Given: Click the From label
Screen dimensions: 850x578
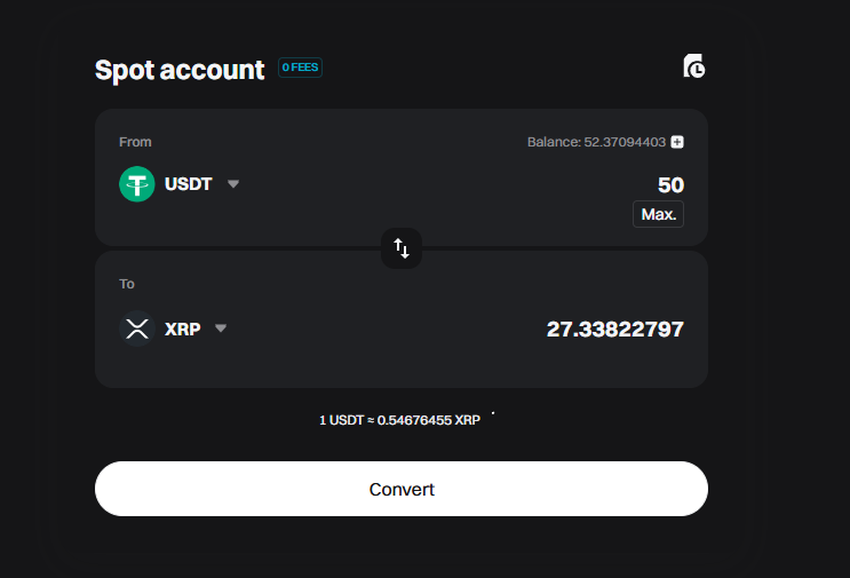Looking at the screenshot, I should (x=135, y=142).
